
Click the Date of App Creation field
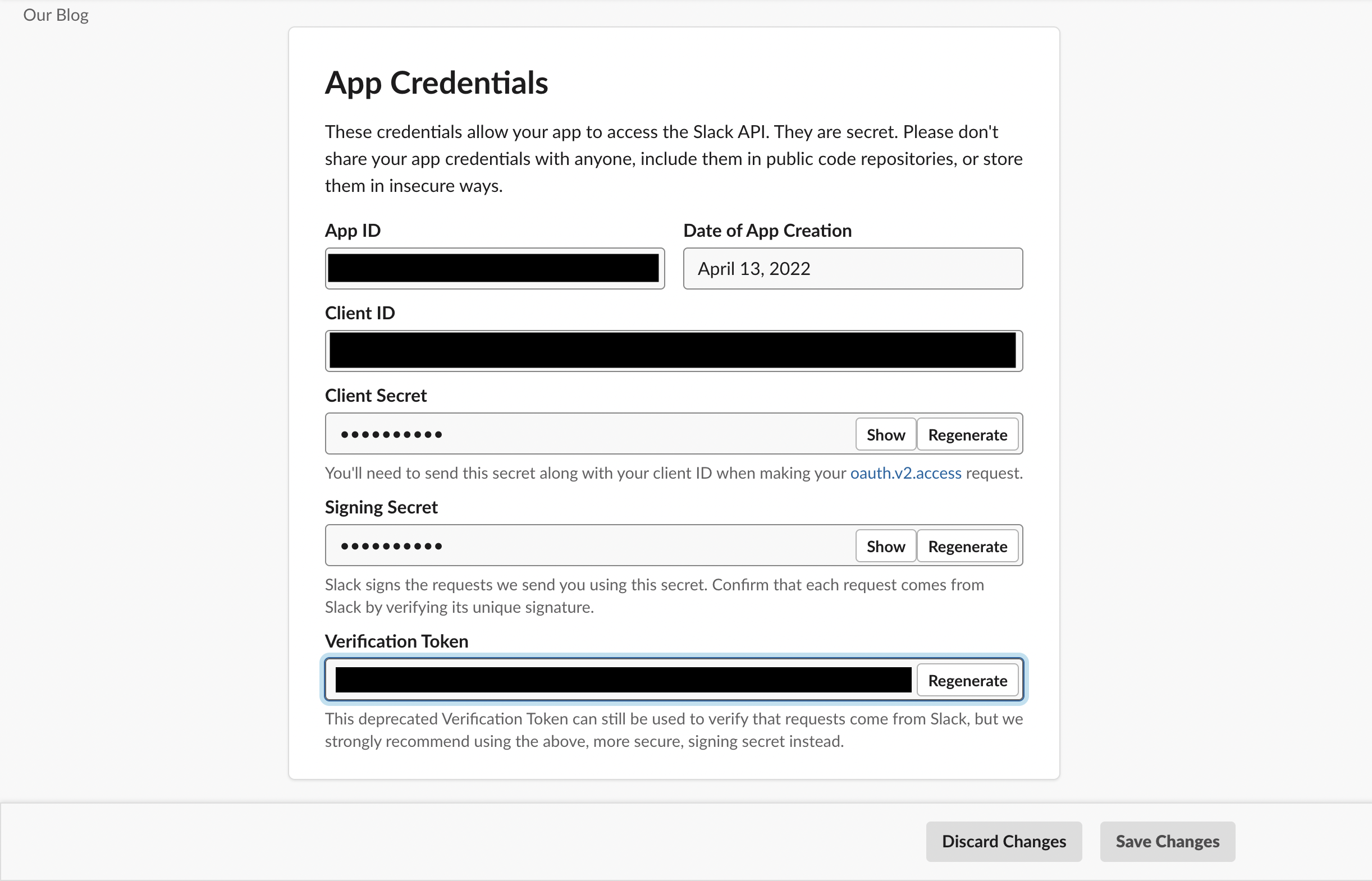(853, 268)
